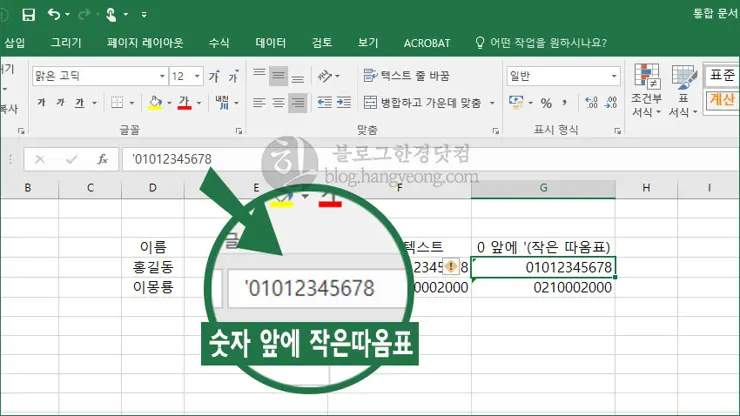Open the 표시 형식 dialog launcher
The width and height of the screenshot is (740, 416).
click(x=617, y=131)
